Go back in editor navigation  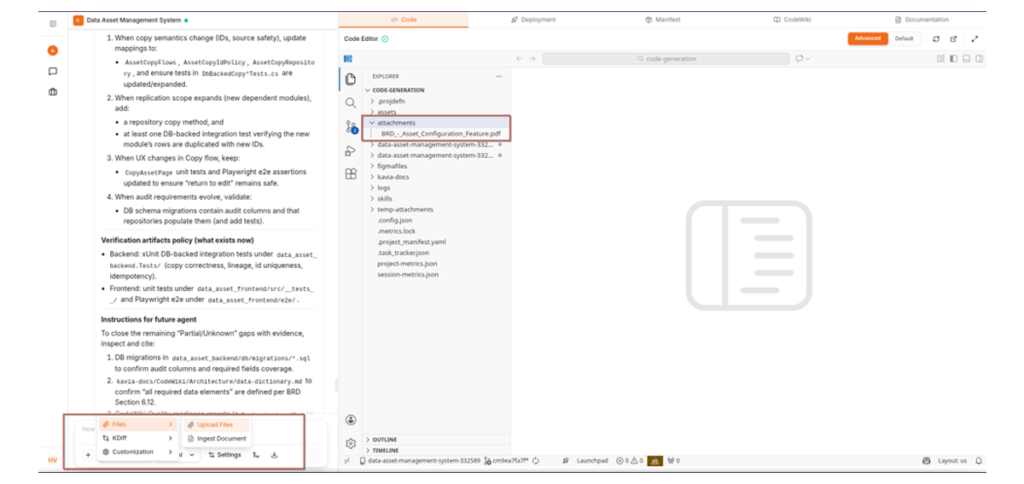point(519,59)
